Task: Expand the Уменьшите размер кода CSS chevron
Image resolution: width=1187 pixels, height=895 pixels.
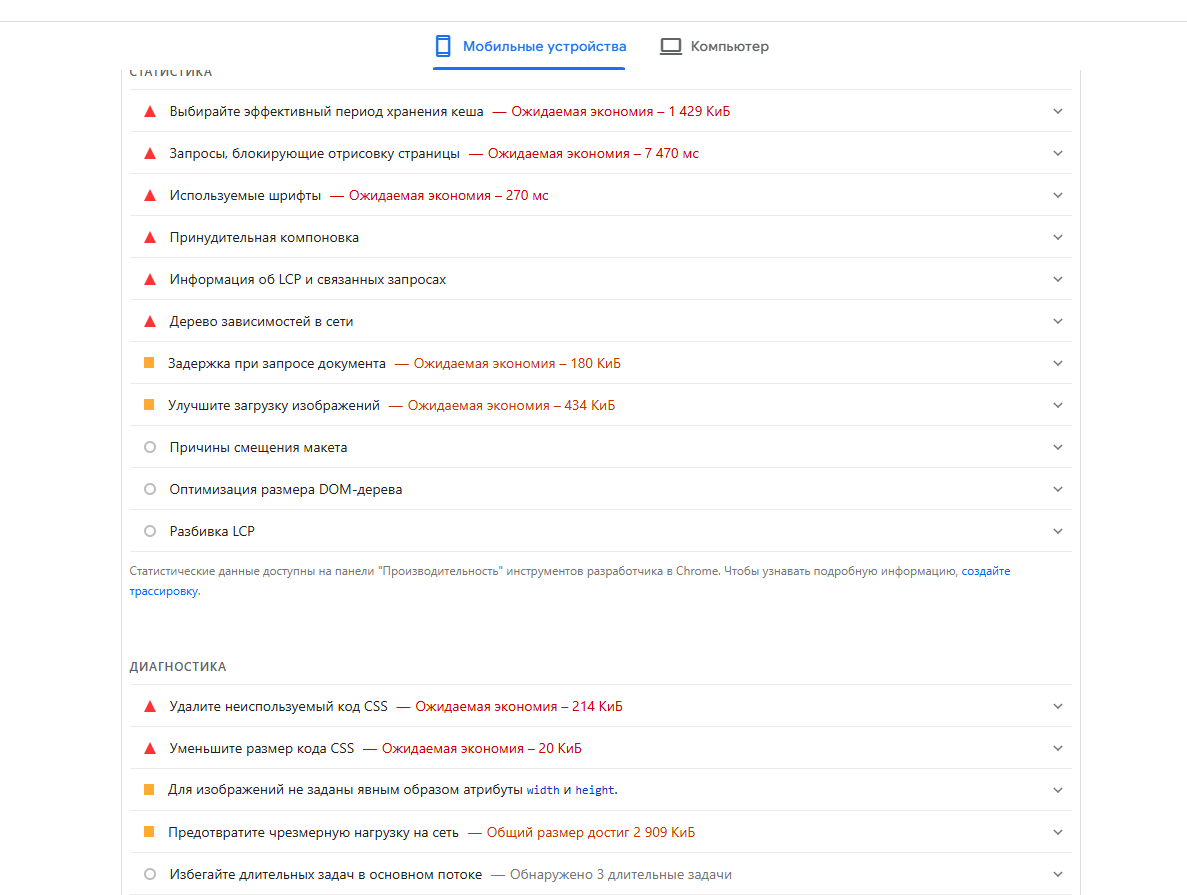Action: [1058, 748]
